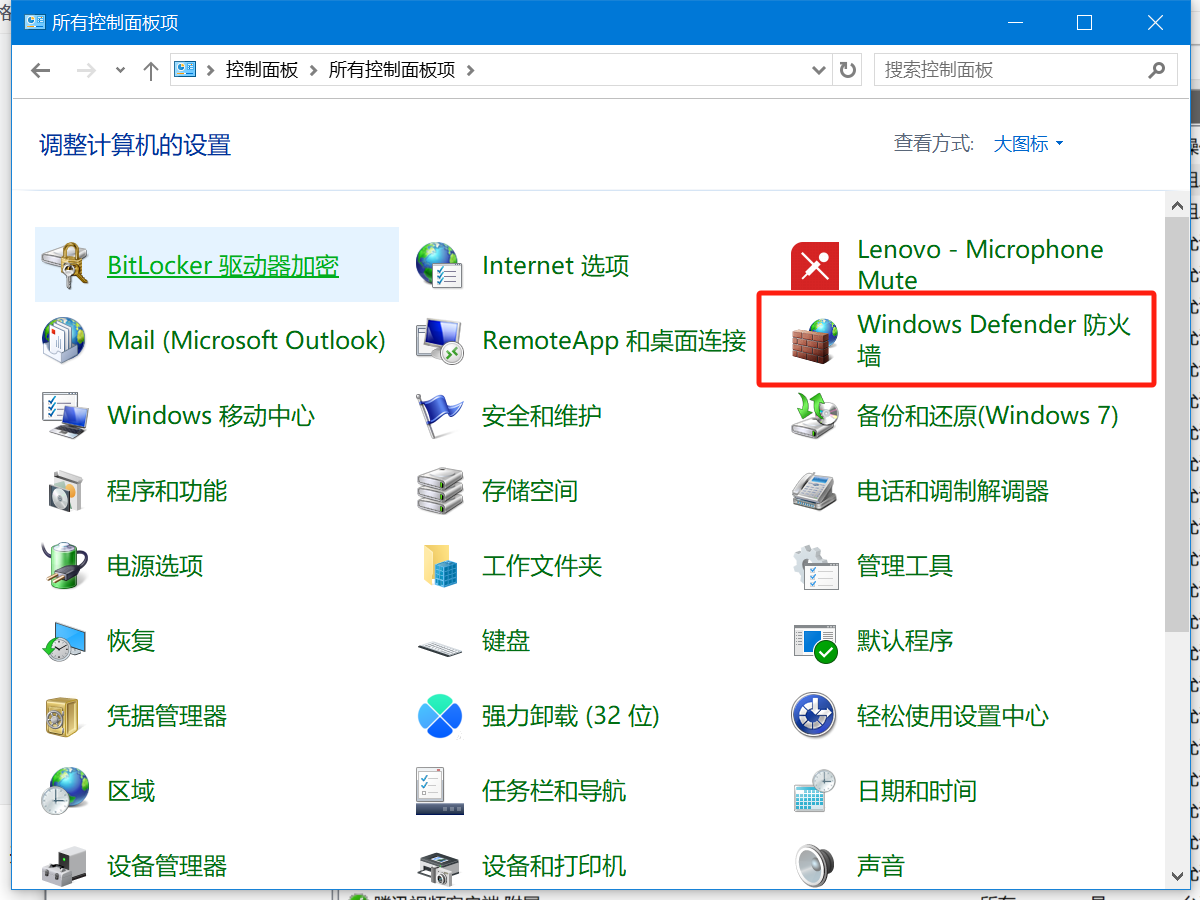Open the Windows 移动中心 icon
Viewport: 1200px width, 900px height.
point(65,415)
